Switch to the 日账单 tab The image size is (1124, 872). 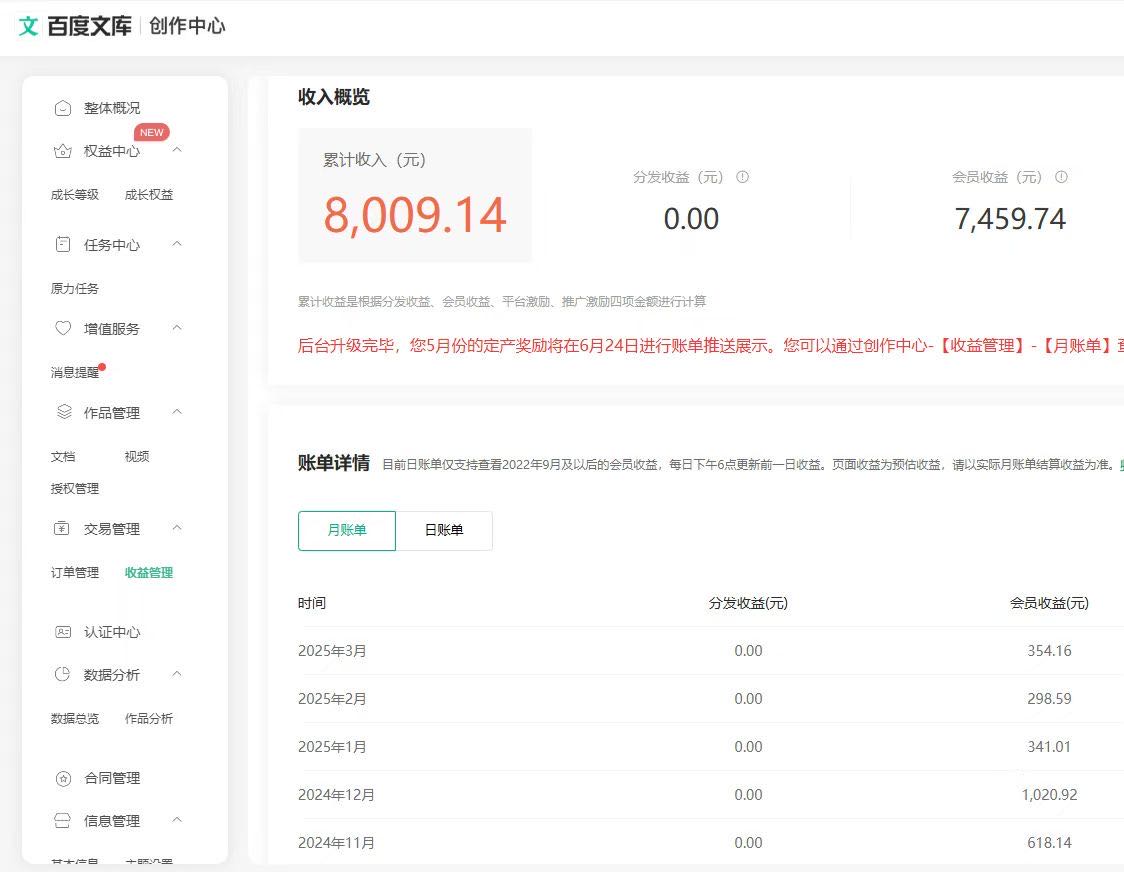point(444,531)
